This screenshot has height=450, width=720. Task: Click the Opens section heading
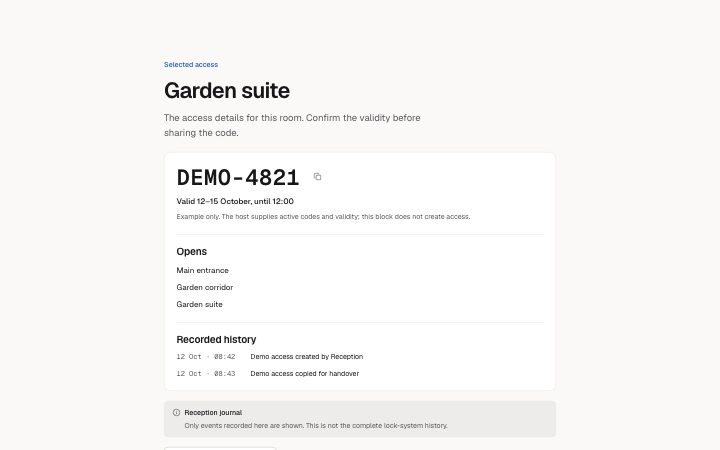click(x=191, y=252)
